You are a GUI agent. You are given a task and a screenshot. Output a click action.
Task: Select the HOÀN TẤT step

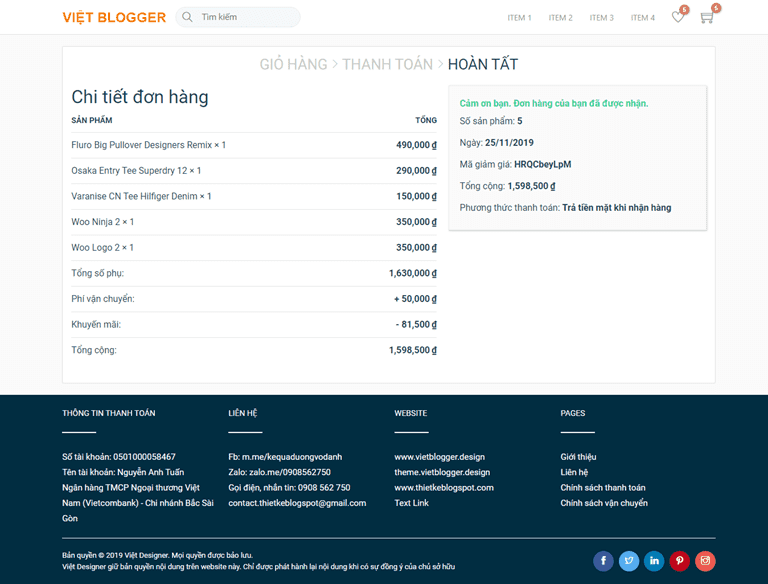pos(483,64)
